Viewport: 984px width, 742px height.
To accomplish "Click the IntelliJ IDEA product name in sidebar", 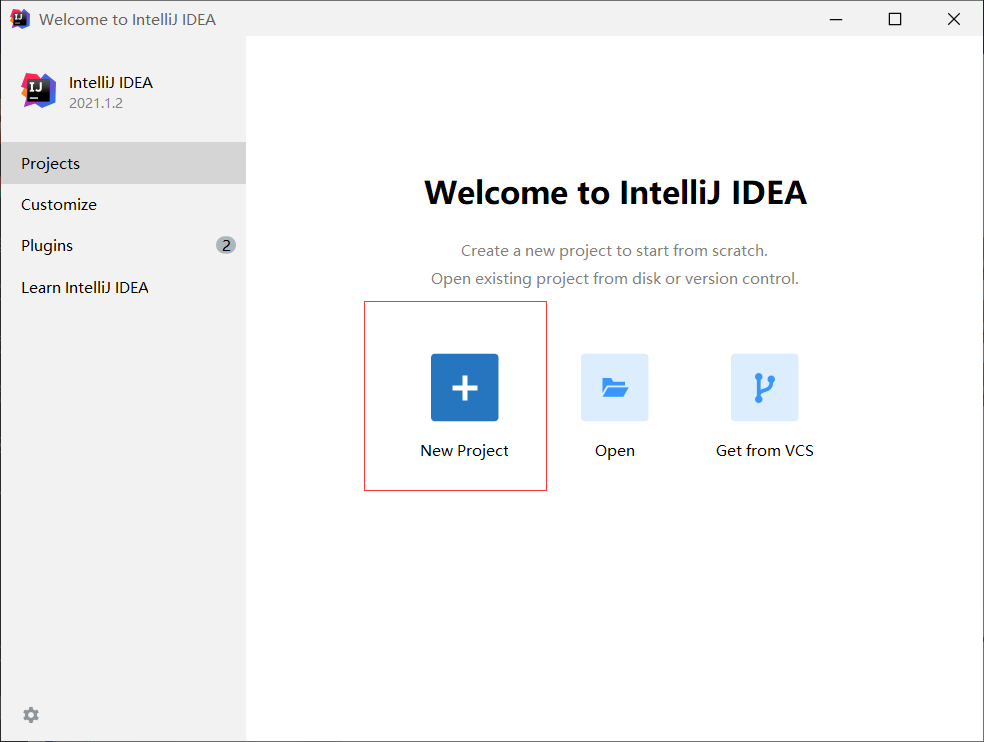I will [111, 83].
